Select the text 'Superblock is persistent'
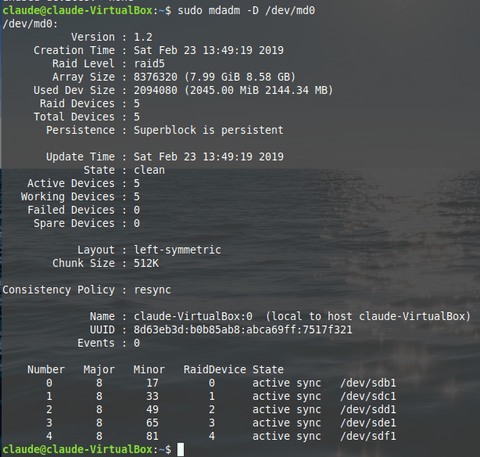Screen dimensions: 480x457 pos(209,130)
